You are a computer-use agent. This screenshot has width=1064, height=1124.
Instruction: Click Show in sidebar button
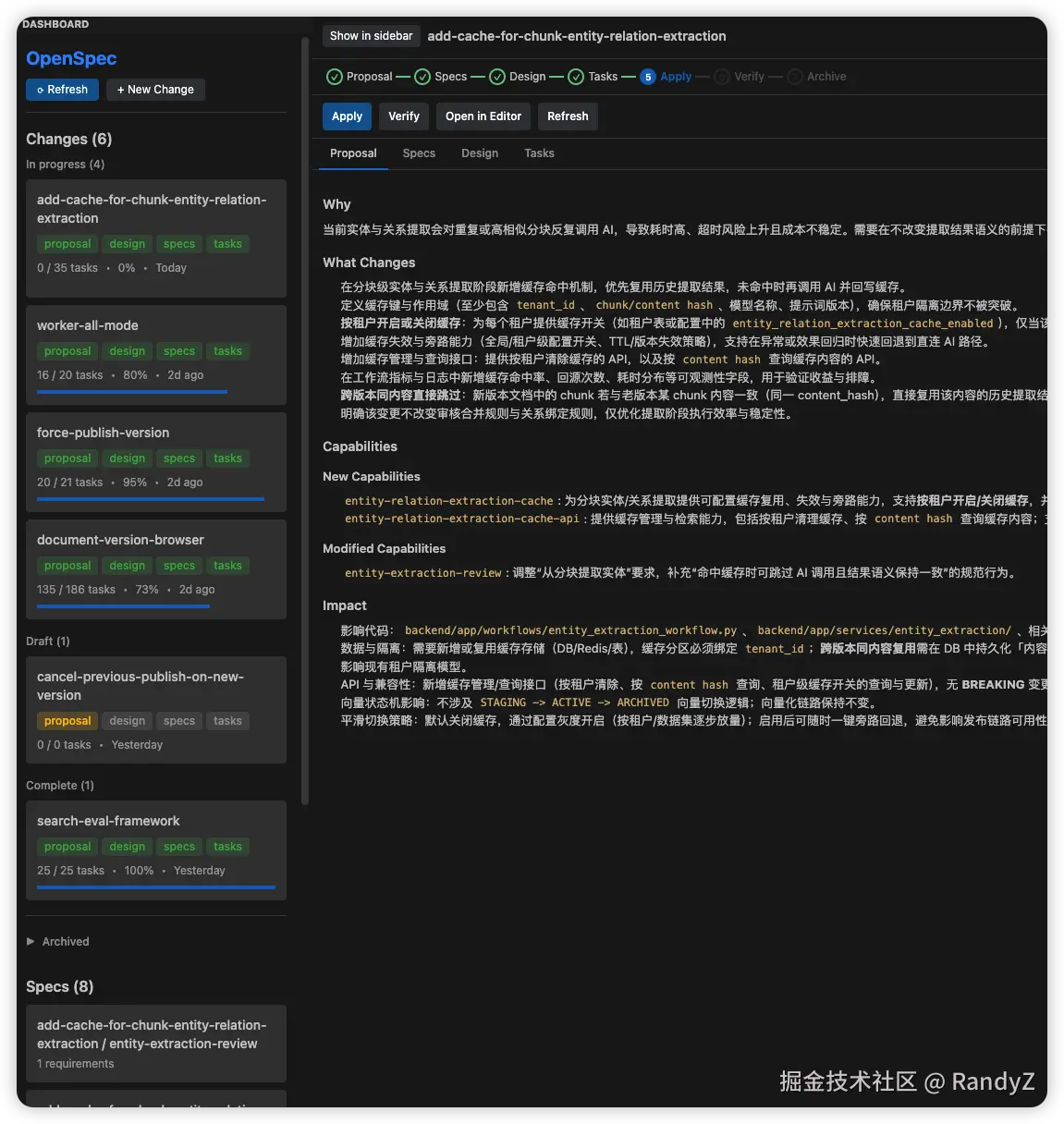[372, 36]
